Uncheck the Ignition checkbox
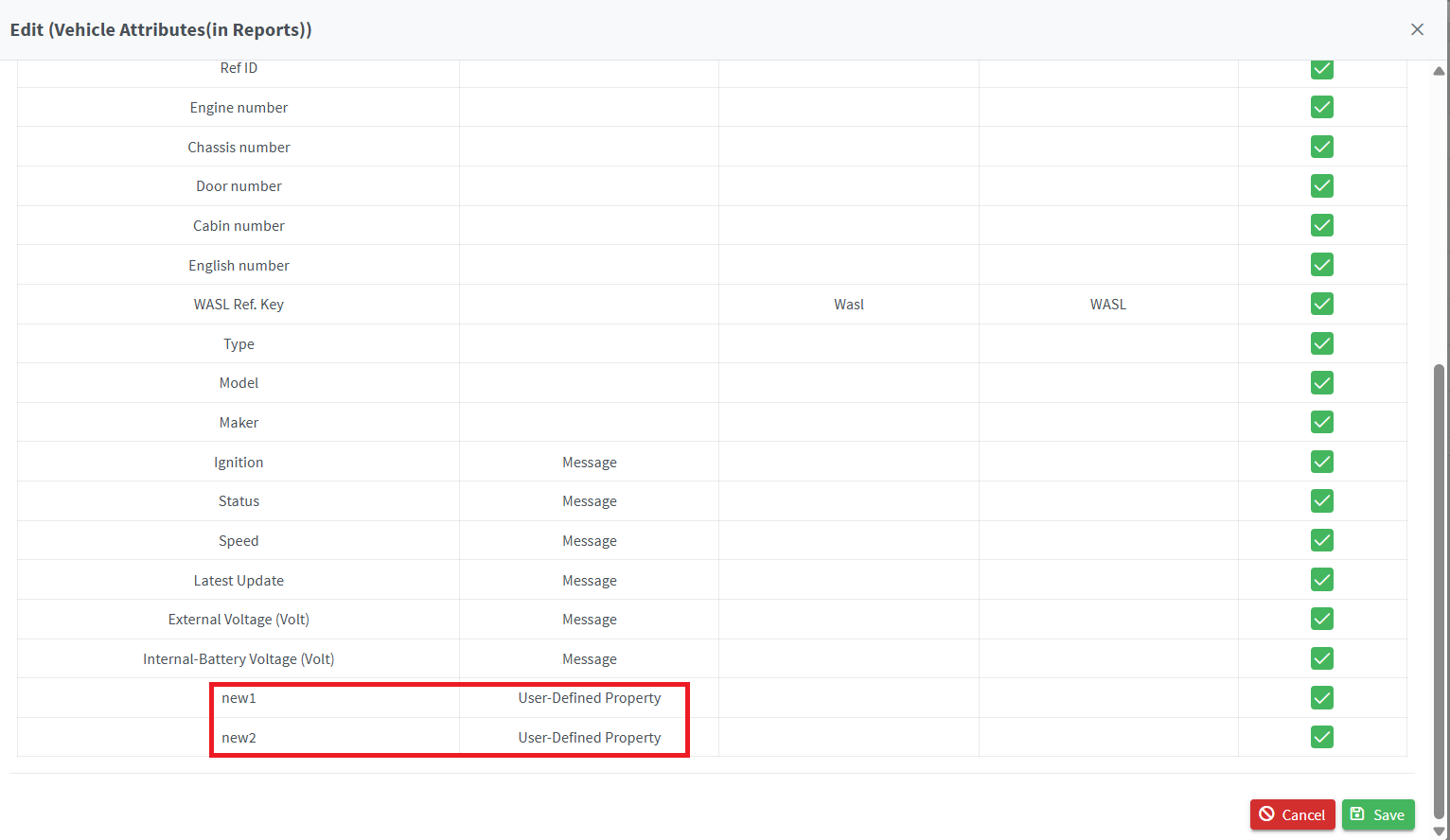This screenshot has width=1450, height=840. [1321, 462]
